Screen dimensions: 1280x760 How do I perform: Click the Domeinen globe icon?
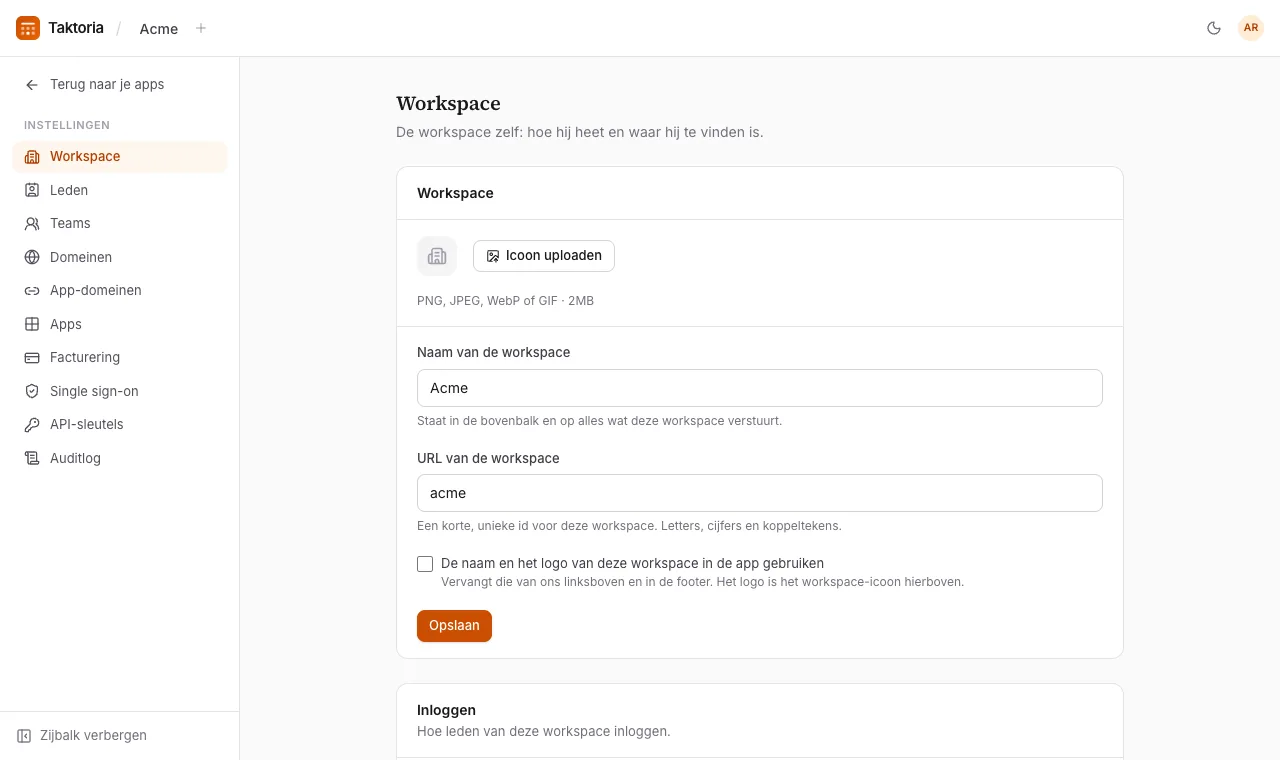32,257
